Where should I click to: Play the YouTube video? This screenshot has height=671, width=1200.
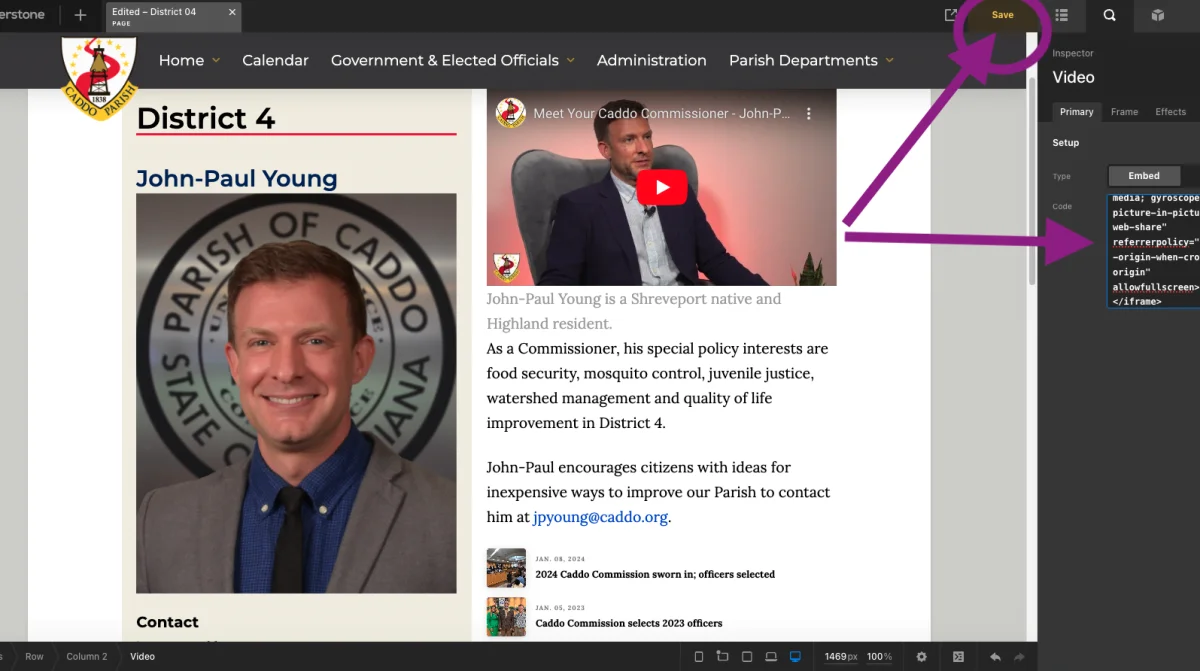[661, 187]
